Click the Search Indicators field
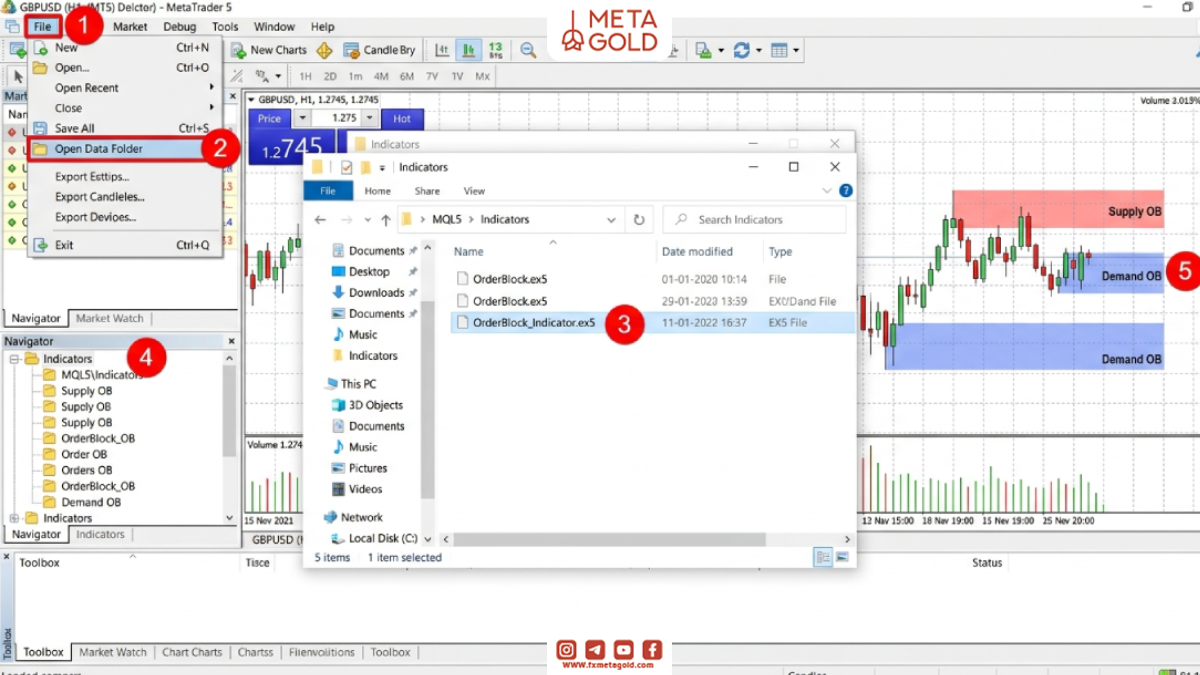The image size is (1200, 675). [754, 220]
